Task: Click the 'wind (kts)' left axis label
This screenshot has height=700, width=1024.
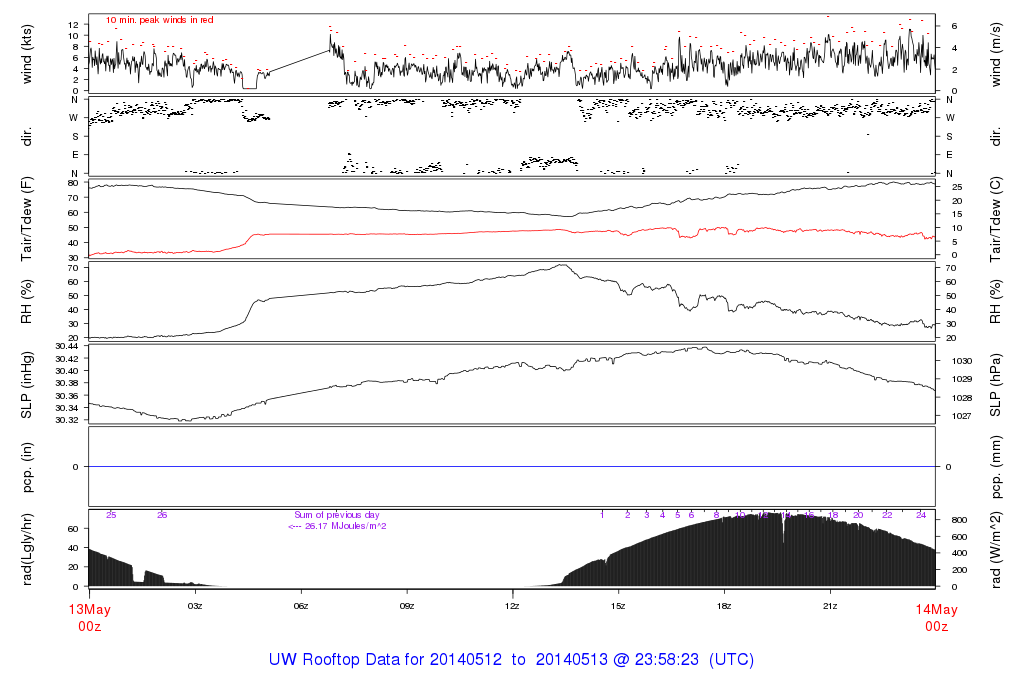Action: pos(27,53)
